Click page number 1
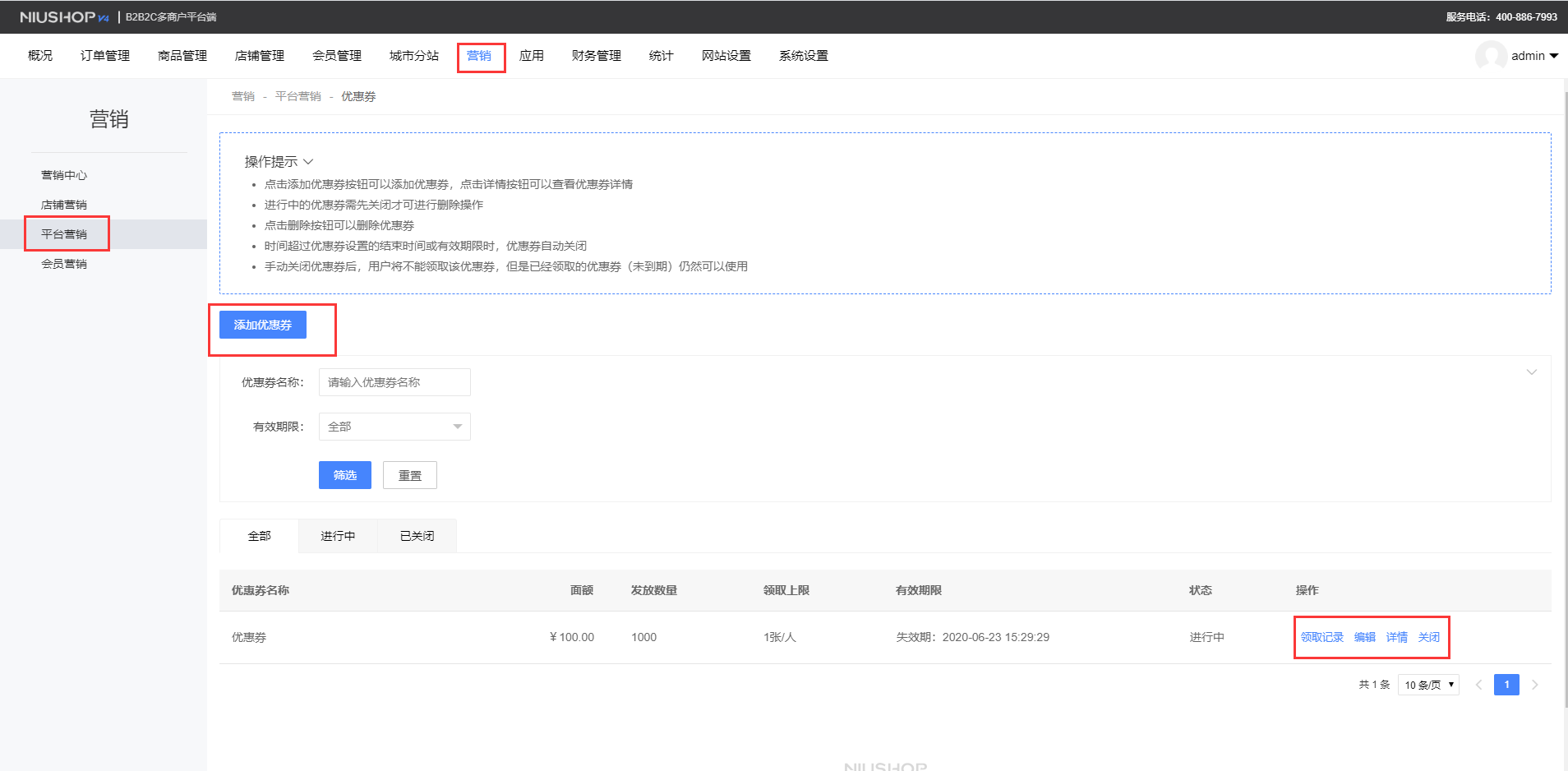This screenshot has height=771, width=1568. click(x=1506, y=685)
